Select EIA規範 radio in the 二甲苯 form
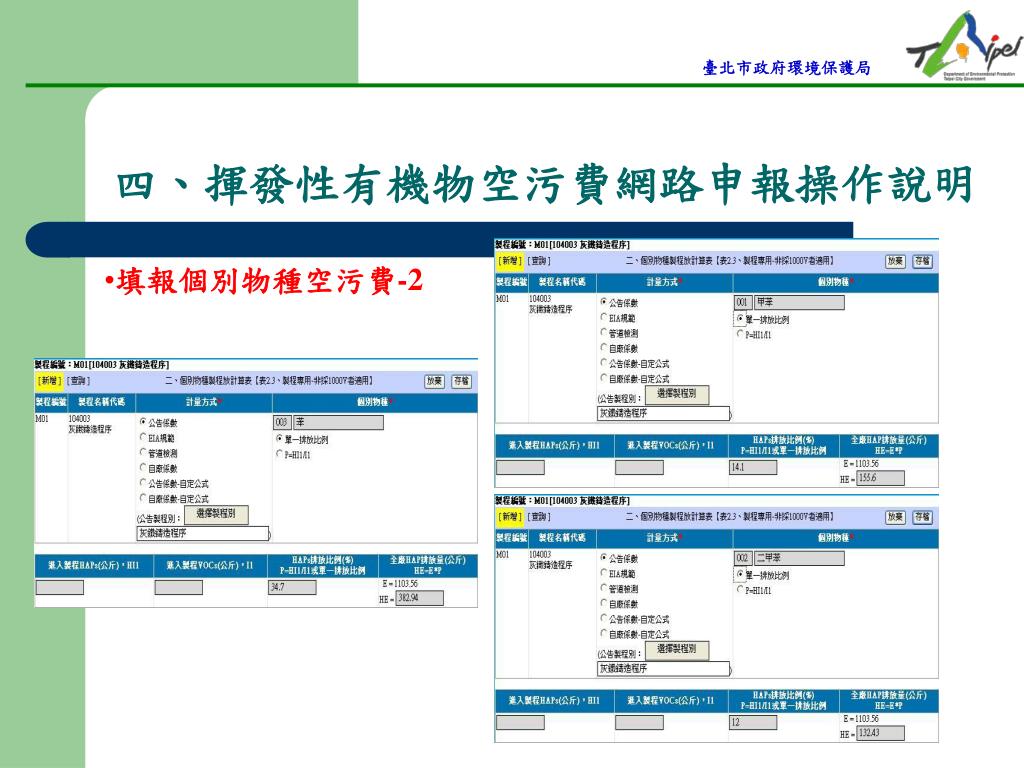The width and height of the screenshot is (1024, 768). click(603, 573)
